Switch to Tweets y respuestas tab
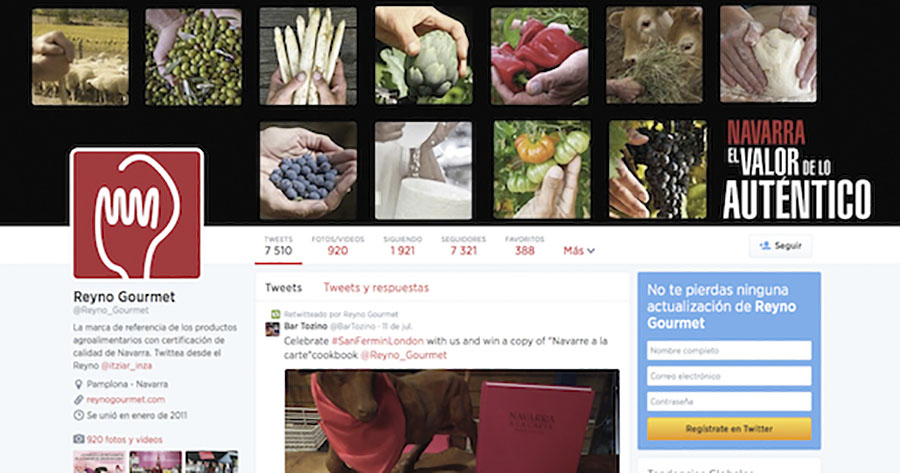The image size is (900, 473). click(x=376, y=288)
